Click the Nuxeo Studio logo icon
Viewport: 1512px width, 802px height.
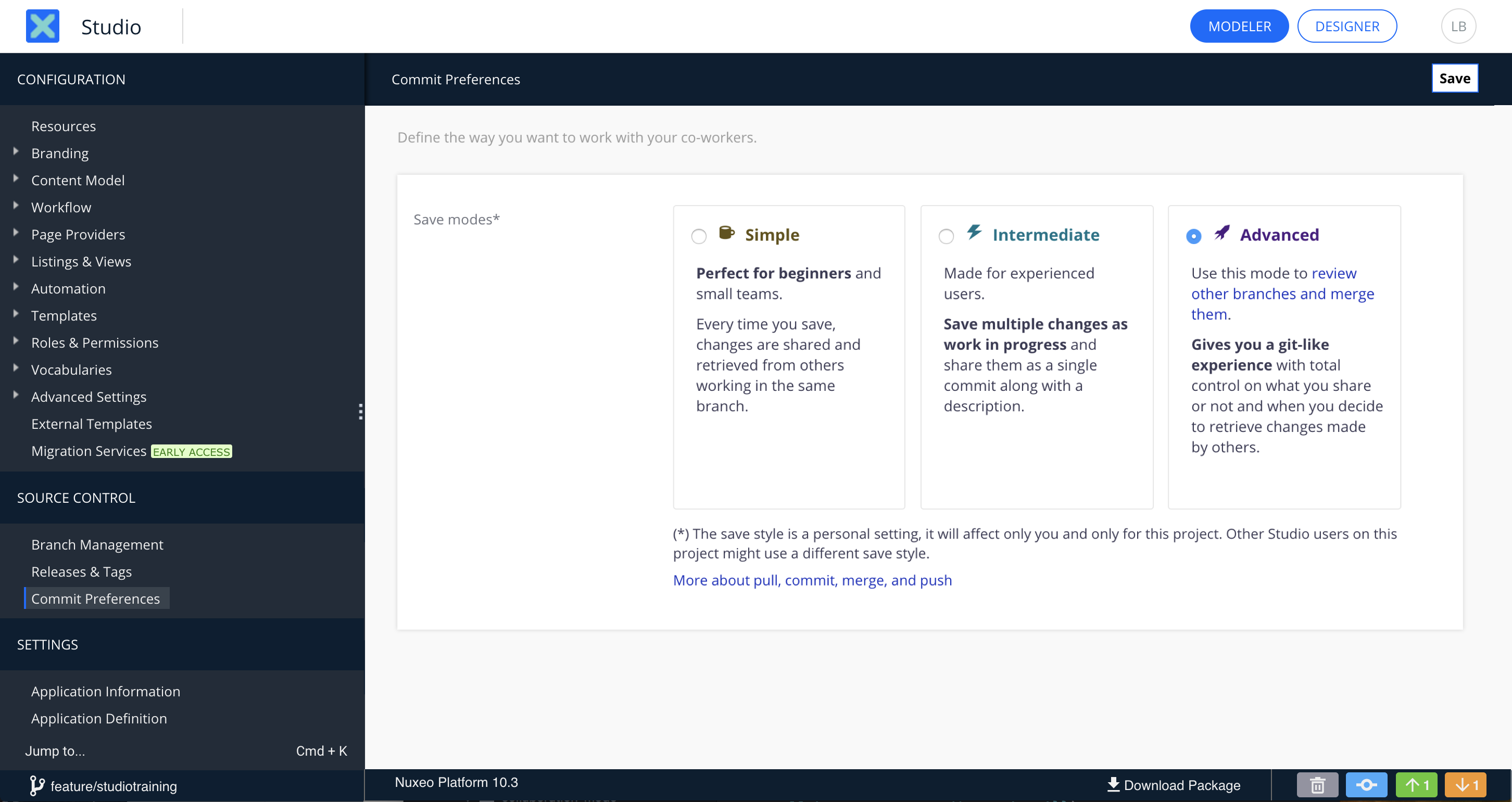click(x=42, y=27)
